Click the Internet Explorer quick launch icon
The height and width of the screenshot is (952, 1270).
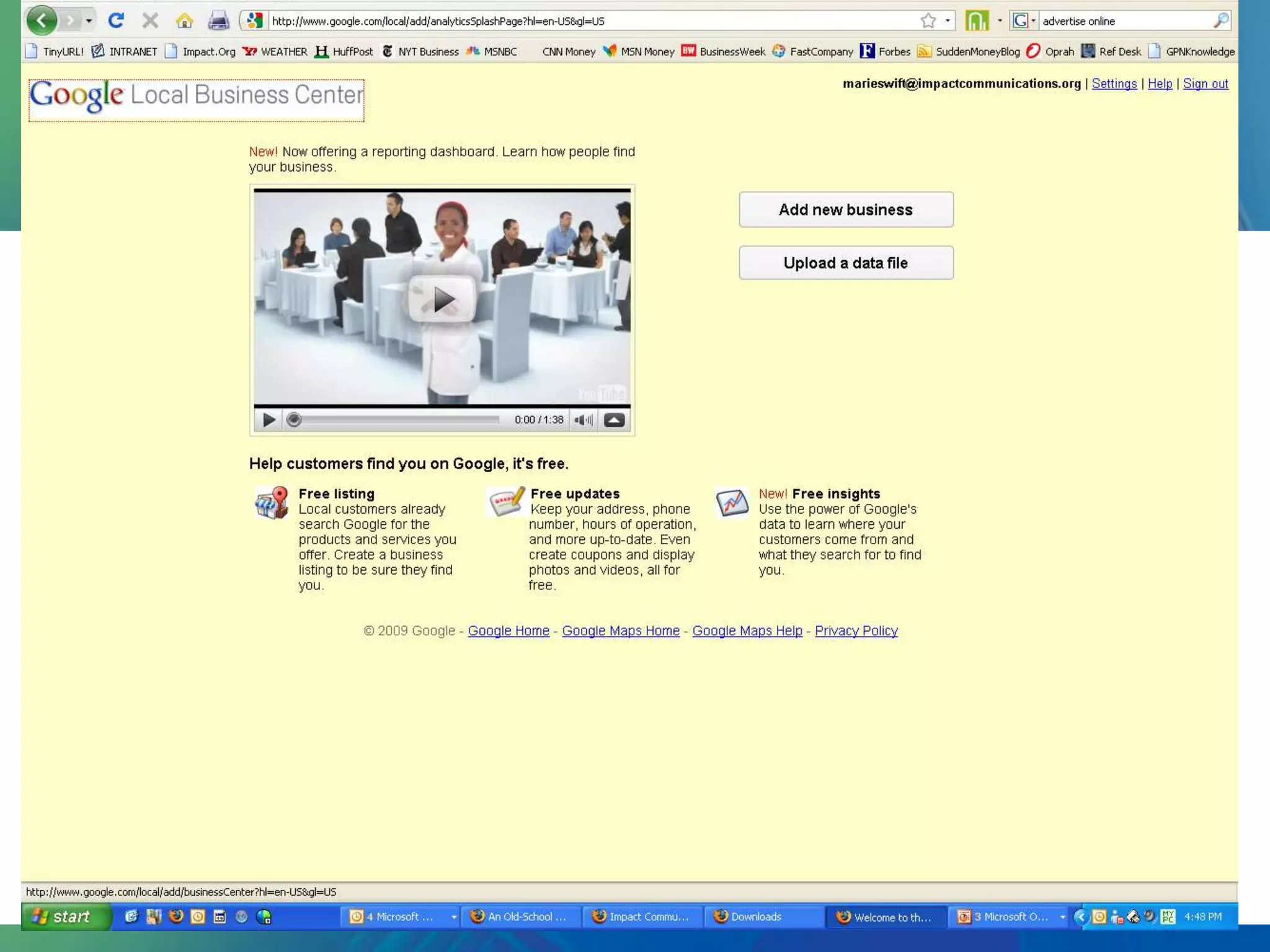coord(131,917)
